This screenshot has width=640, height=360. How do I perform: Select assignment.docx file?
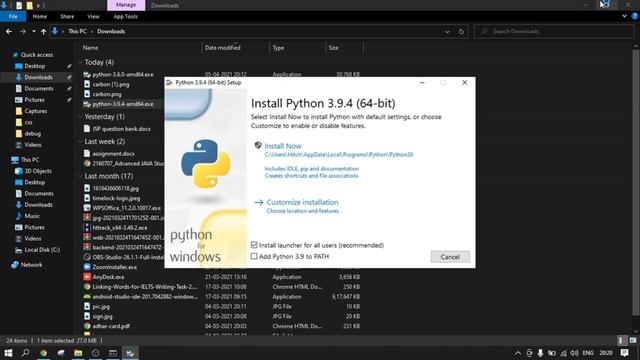pyautogui.click(x=113, y=153)
